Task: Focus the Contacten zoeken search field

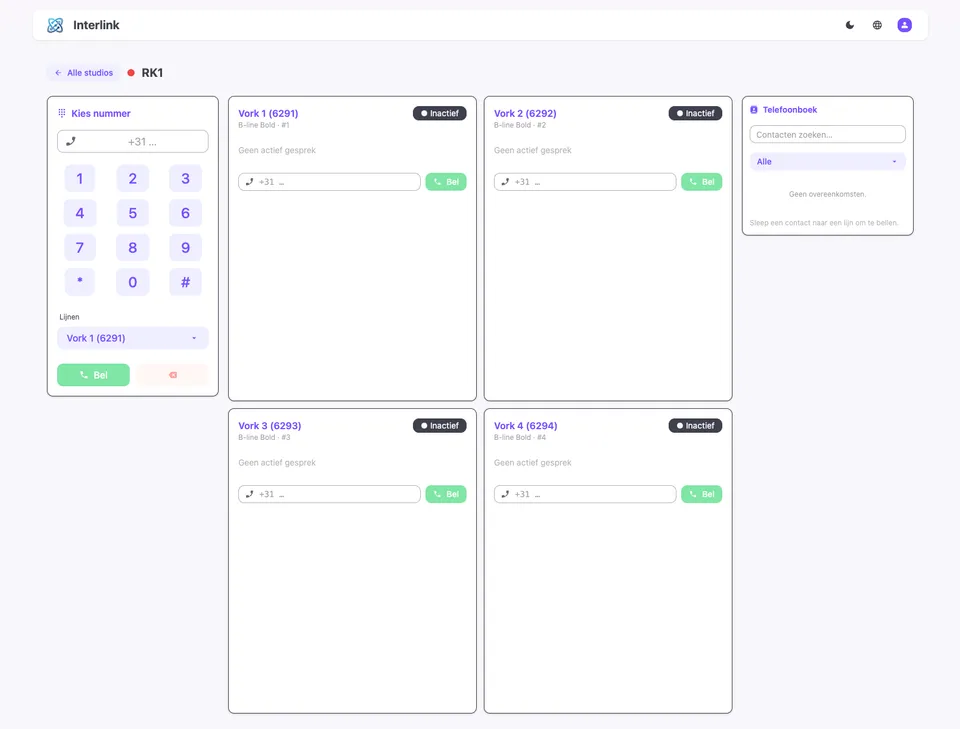Action: tap(828, 135)
